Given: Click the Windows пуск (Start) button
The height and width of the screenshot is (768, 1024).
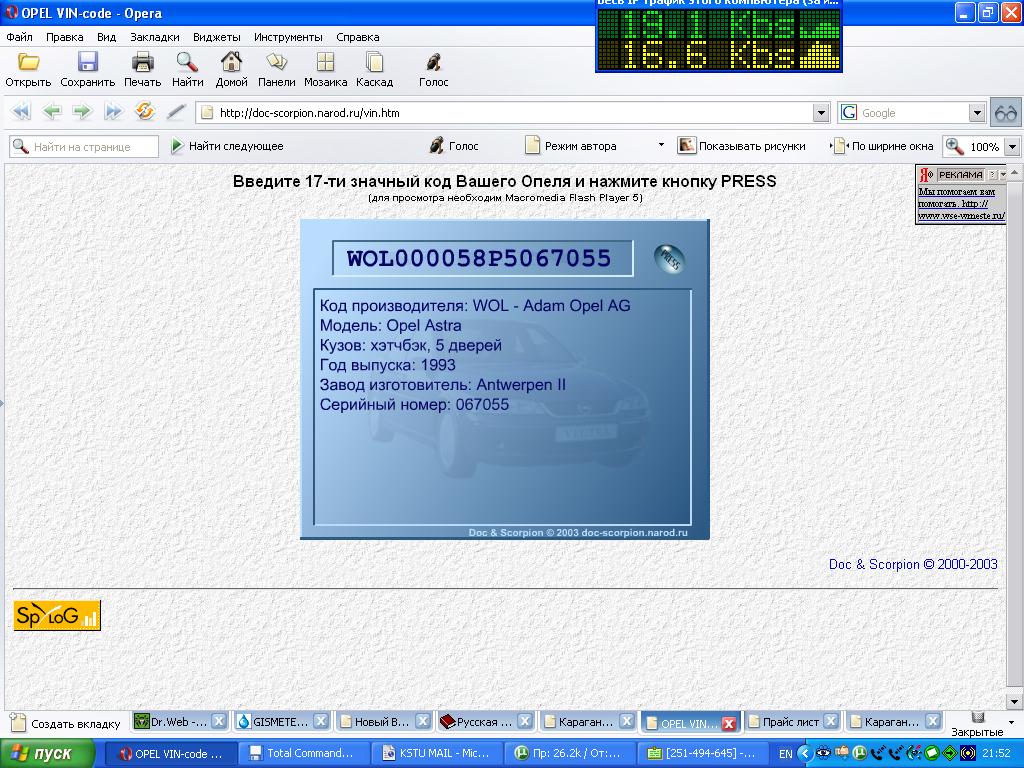Looking at the screenshot, I should tap(47, 754).
